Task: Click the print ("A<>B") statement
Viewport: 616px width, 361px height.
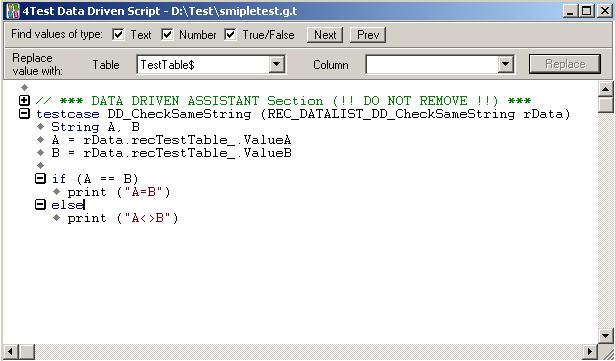Action: [123, 218]
